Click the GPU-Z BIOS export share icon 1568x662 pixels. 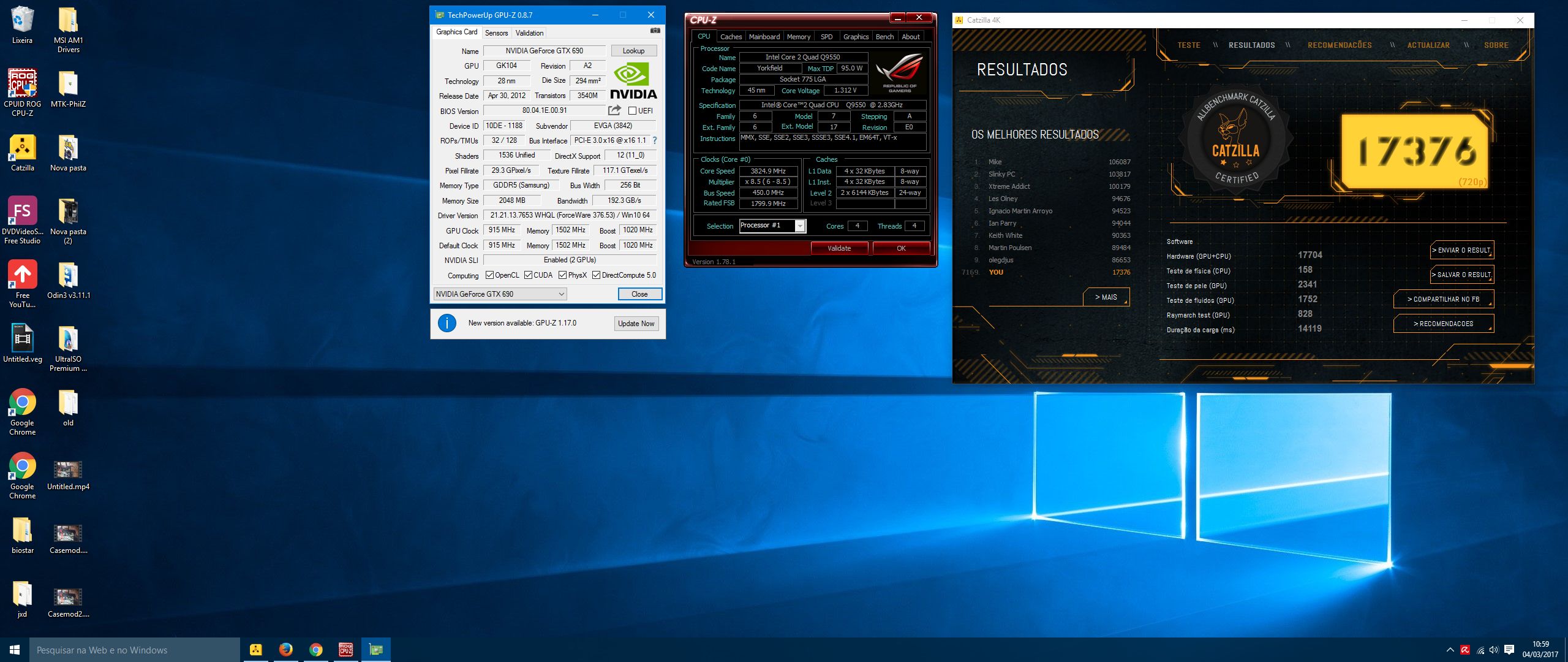click(614, 110)
